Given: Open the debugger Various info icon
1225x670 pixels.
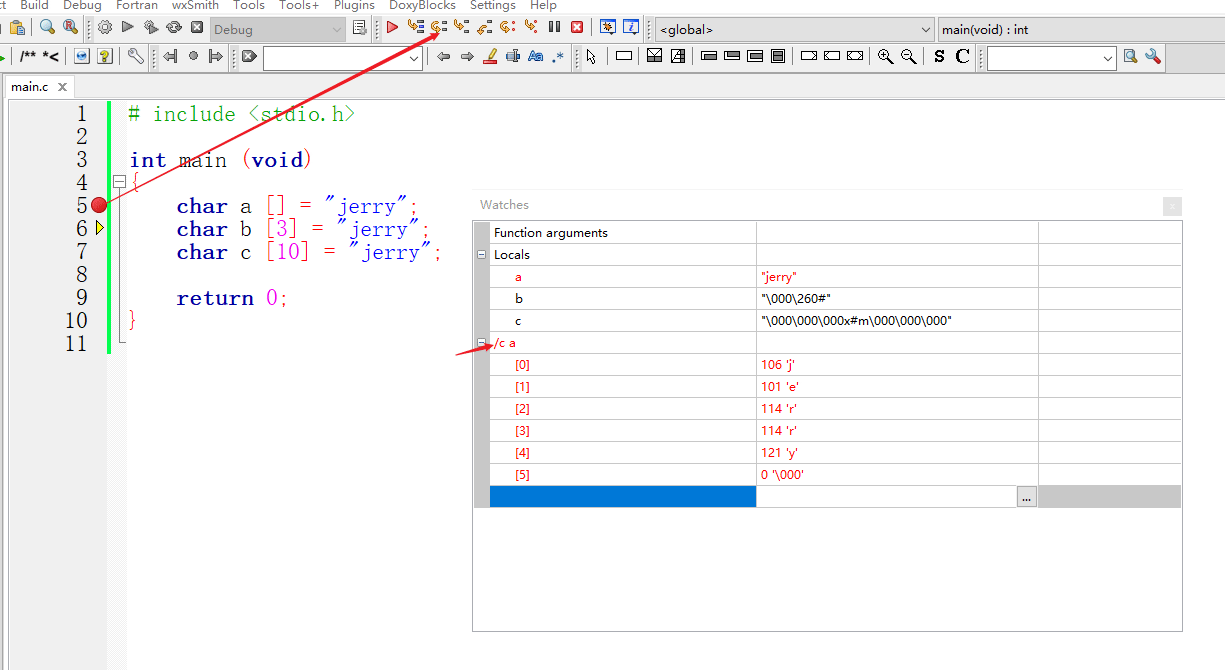Looking at the screenshot, I should coord(631,28).
